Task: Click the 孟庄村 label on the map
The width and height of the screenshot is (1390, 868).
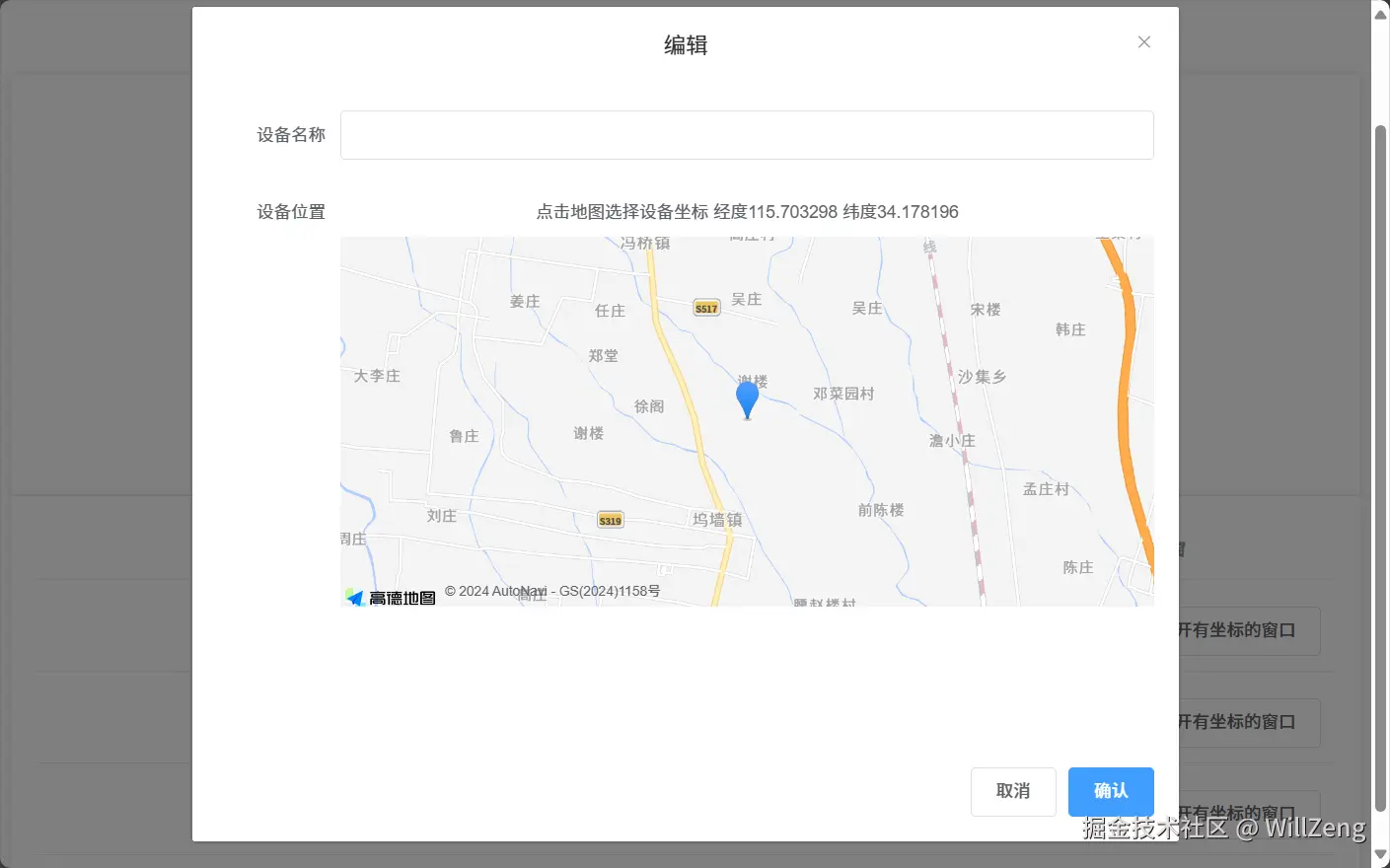Action: (x=1046, y=489)
